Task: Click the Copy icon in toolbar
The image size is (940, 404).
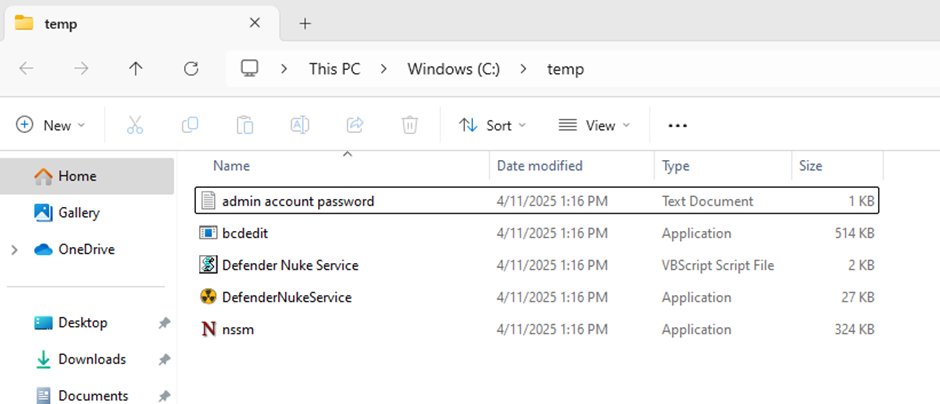Action: [190, 125]
